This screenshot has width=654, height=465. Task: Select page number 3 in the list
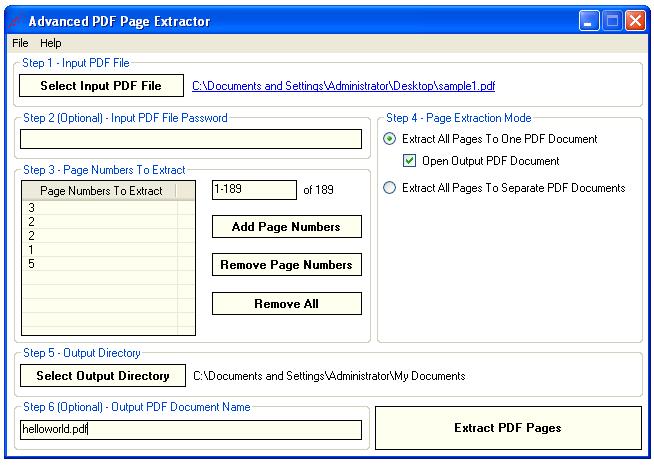tap(100, 208)
